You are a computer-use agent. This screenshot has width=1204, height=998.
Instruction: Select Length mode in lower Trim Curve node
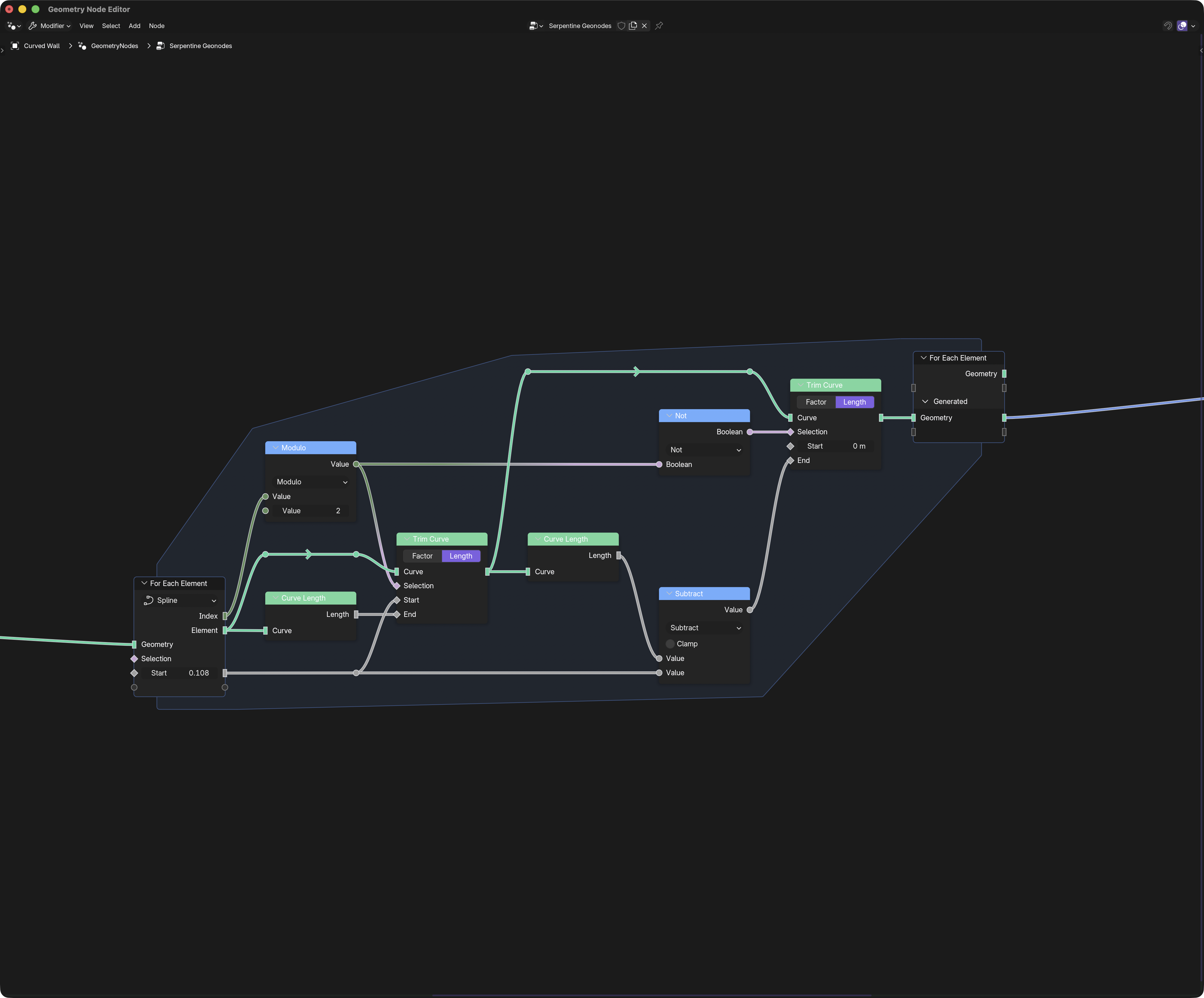point(461,556)
